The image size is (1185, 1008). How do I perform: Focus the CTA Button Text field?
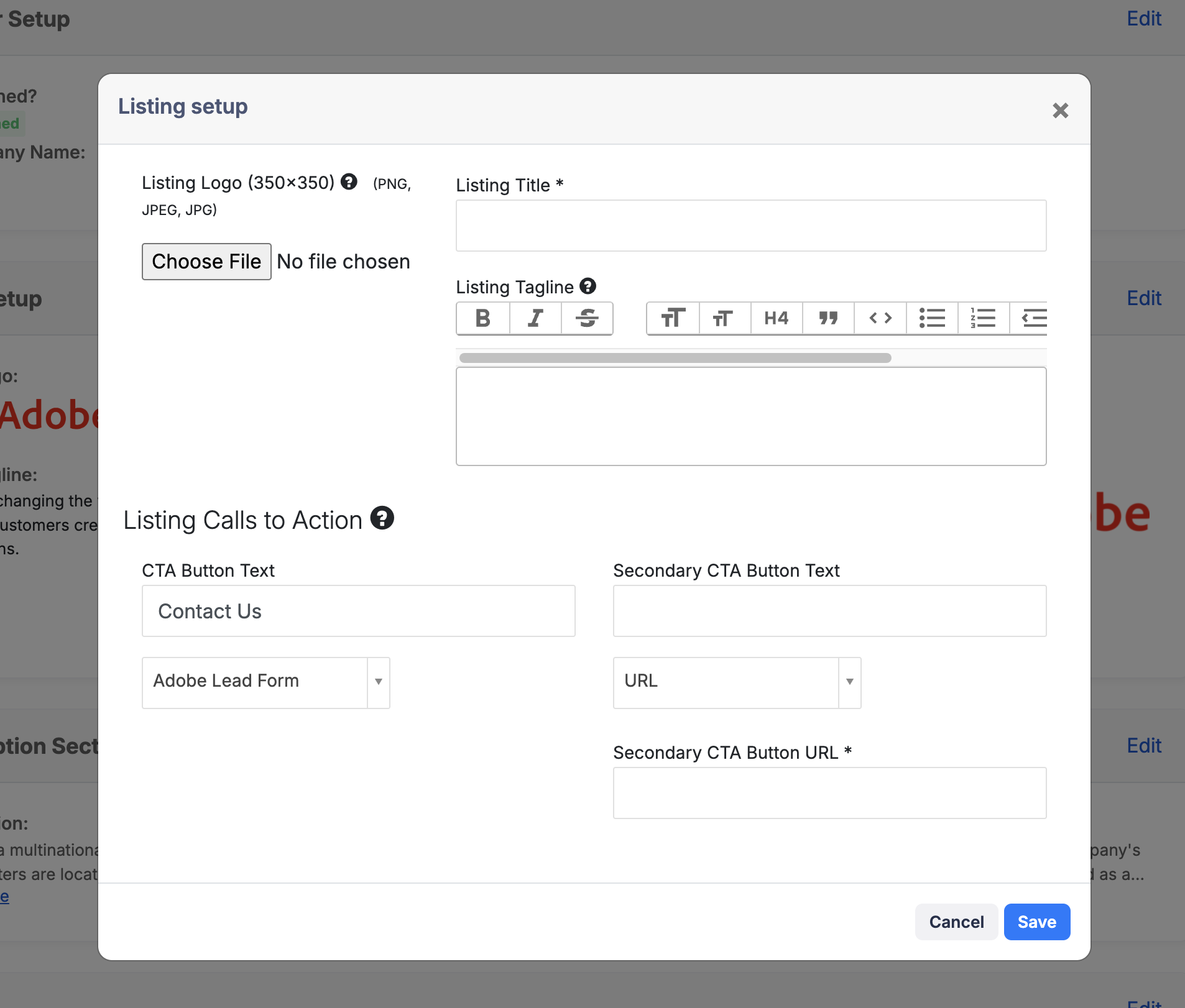(359, 611)
